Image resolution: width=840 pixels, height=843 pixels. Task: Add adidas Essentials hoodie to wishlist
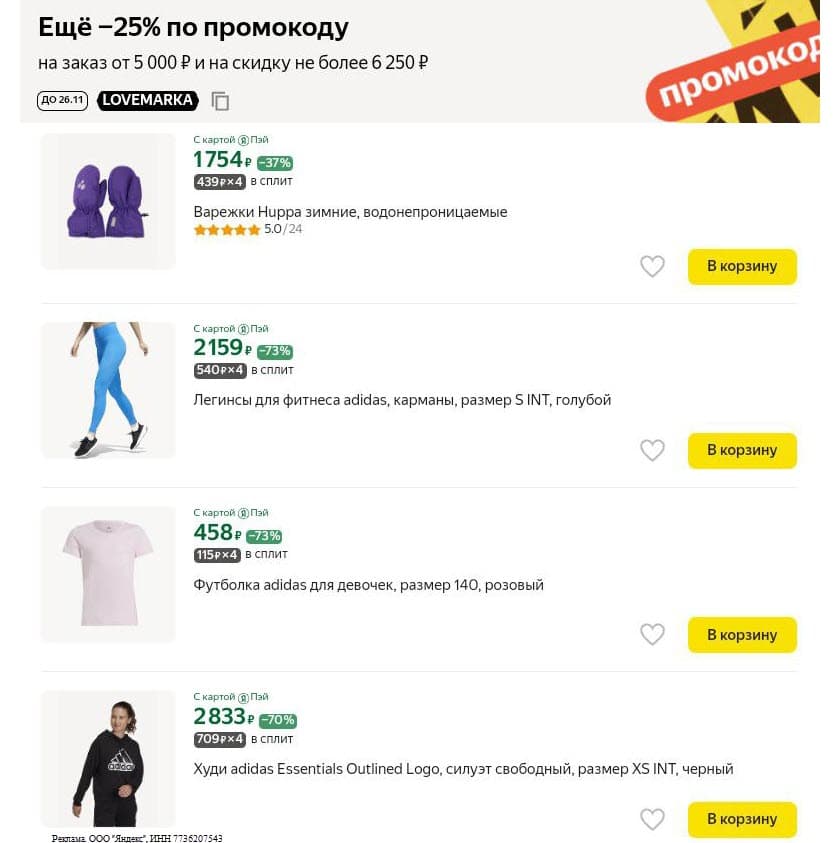(652, 819)
